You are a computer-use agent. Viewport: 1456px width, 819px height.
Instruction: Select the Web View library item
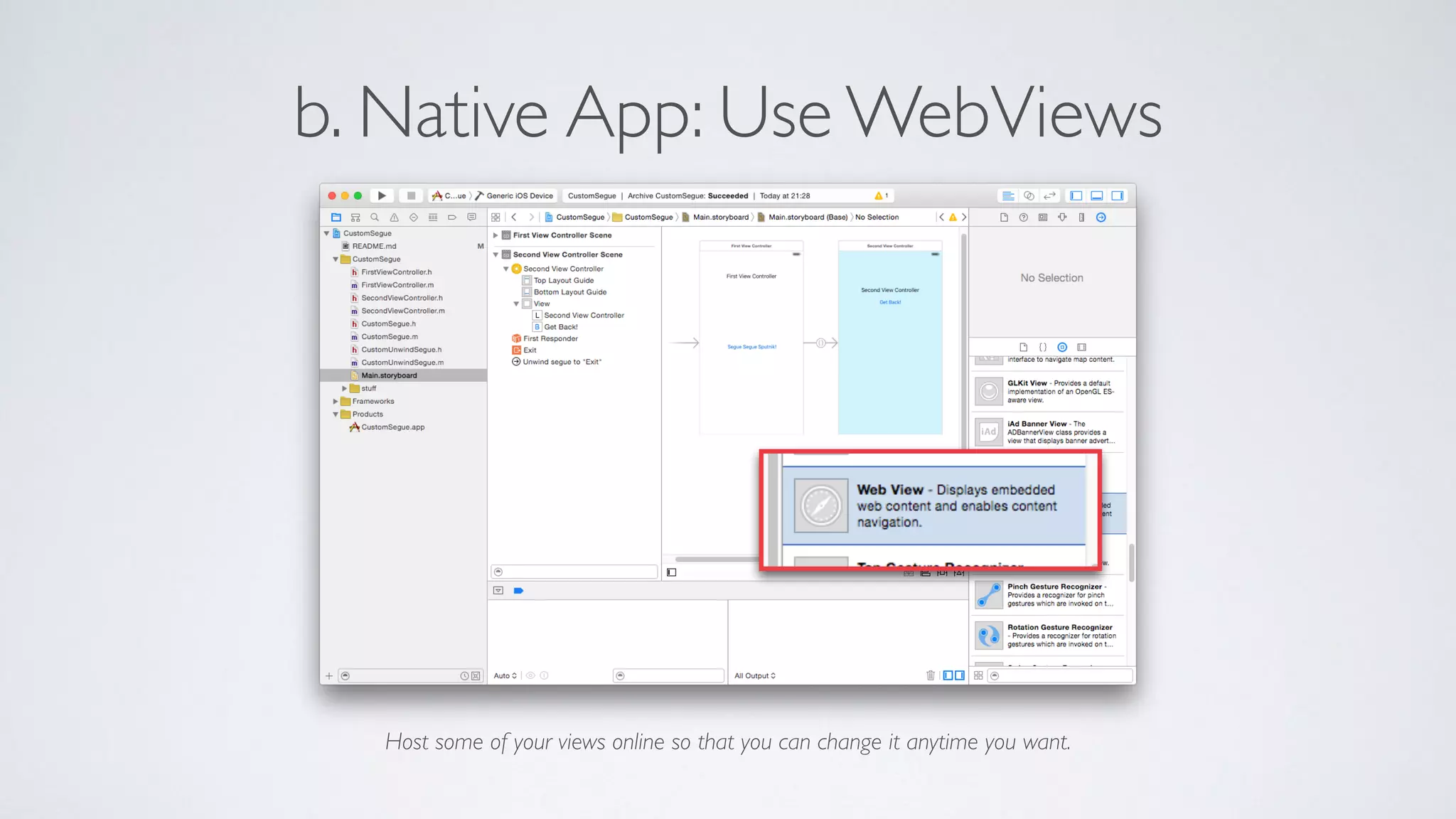pyautogui.click(x=933, y=506)
